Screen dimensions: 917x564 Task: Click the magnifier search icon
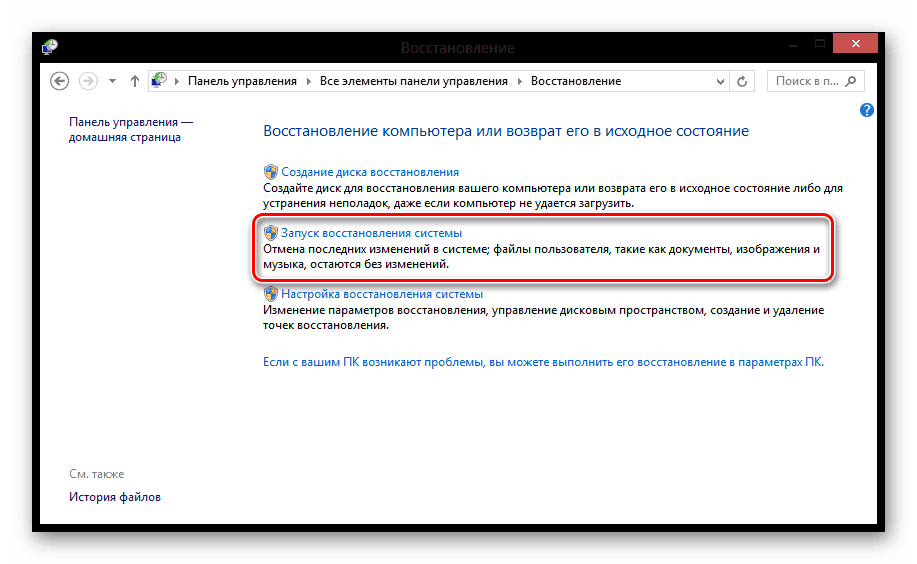point(851,81)
